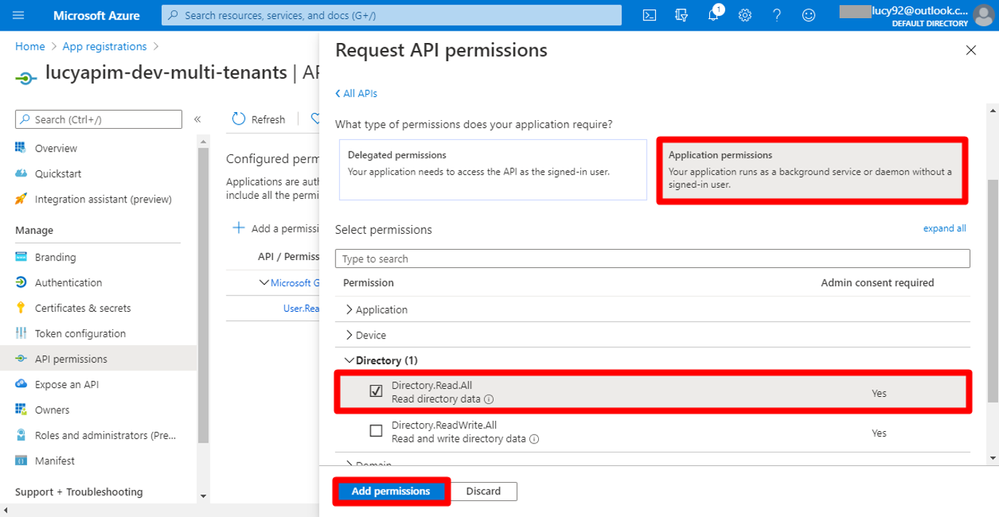Click the expand all link
The image size is (999, 517).
(944, 228)
